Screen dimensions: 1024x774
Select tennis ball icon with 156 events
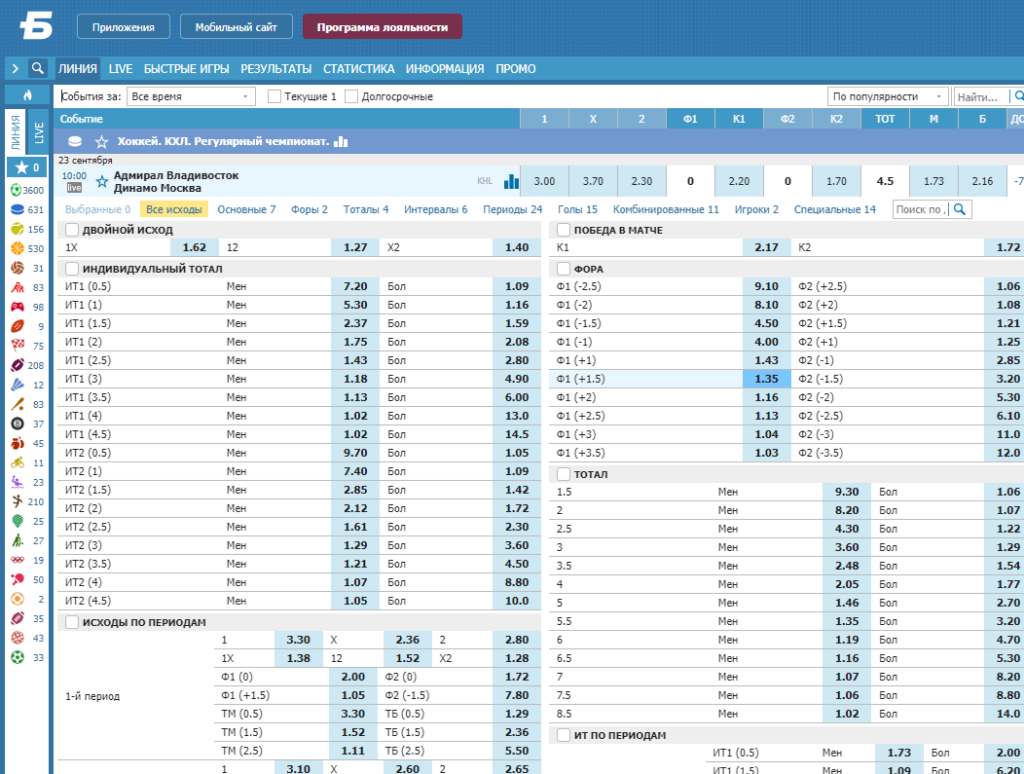coord(17,229)
